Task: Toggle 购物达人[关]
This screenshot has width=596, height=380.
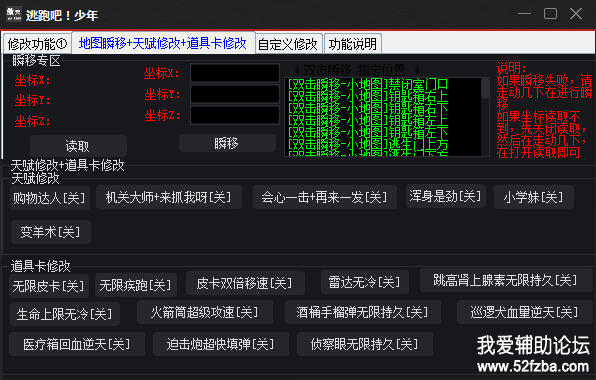Action: tap(50, 198)
